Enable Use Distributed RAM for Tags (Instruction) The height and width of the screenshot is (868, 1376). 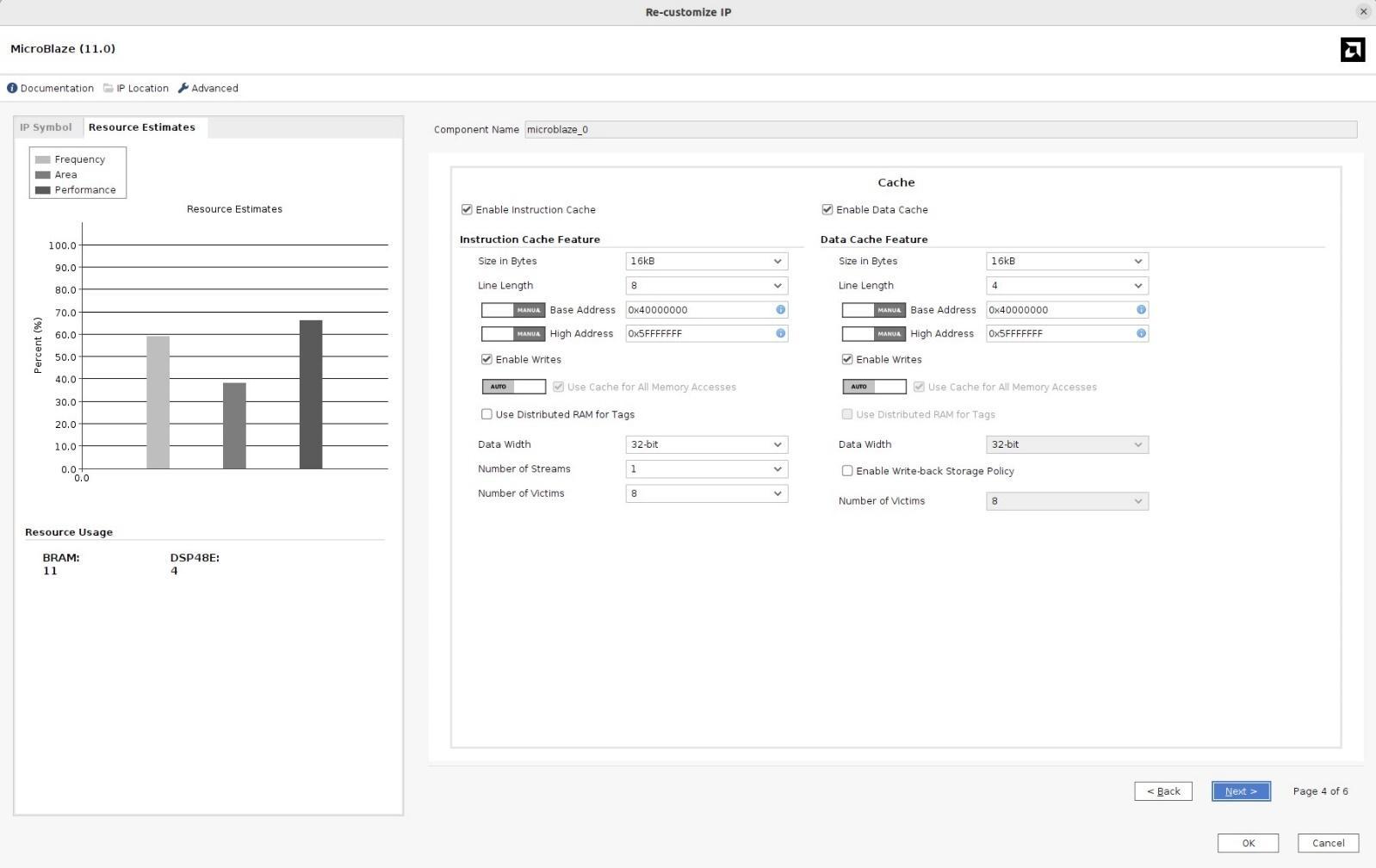[x=487, y=414]
